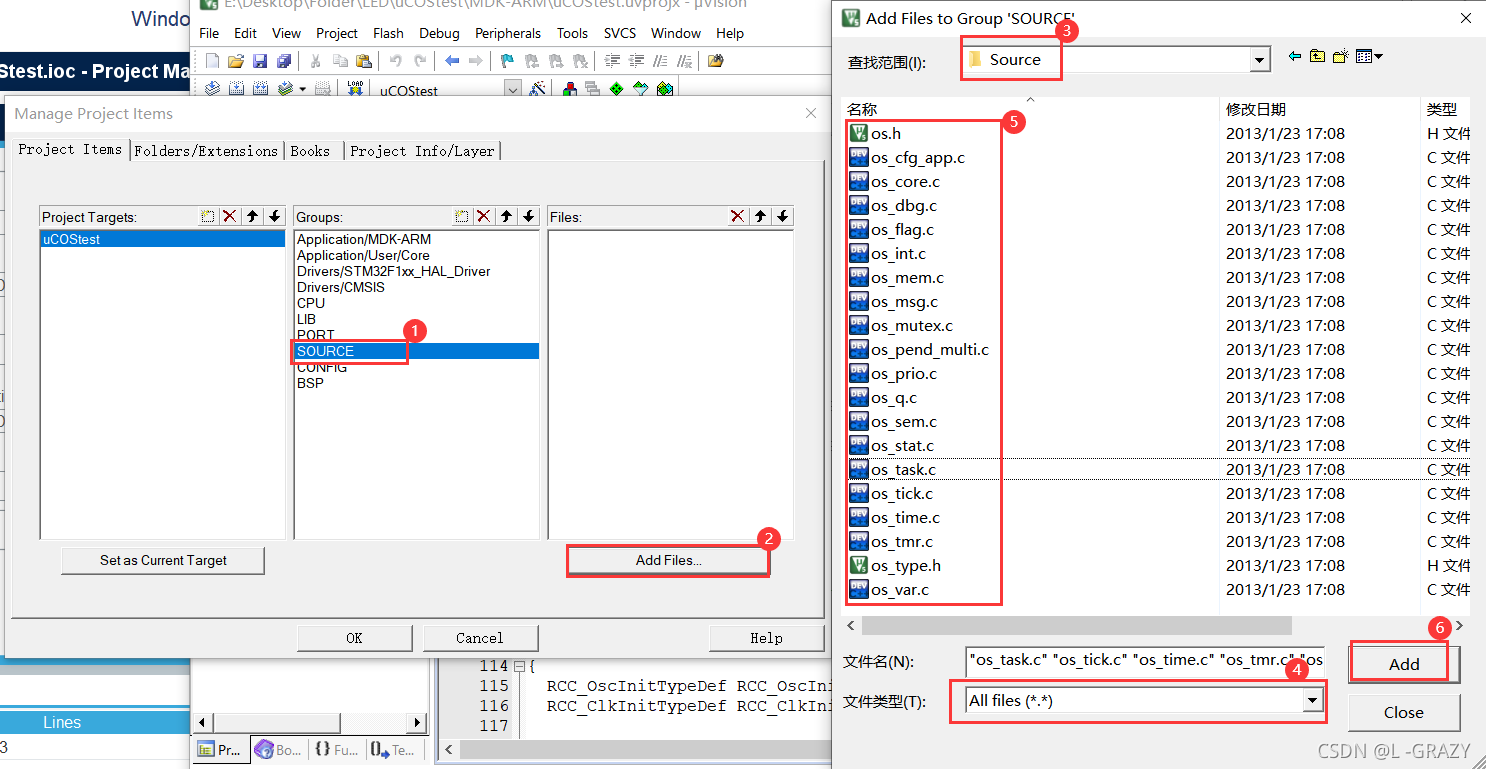
Task: Click the Insert Bookmark flag icon
Action: [507, 61]
